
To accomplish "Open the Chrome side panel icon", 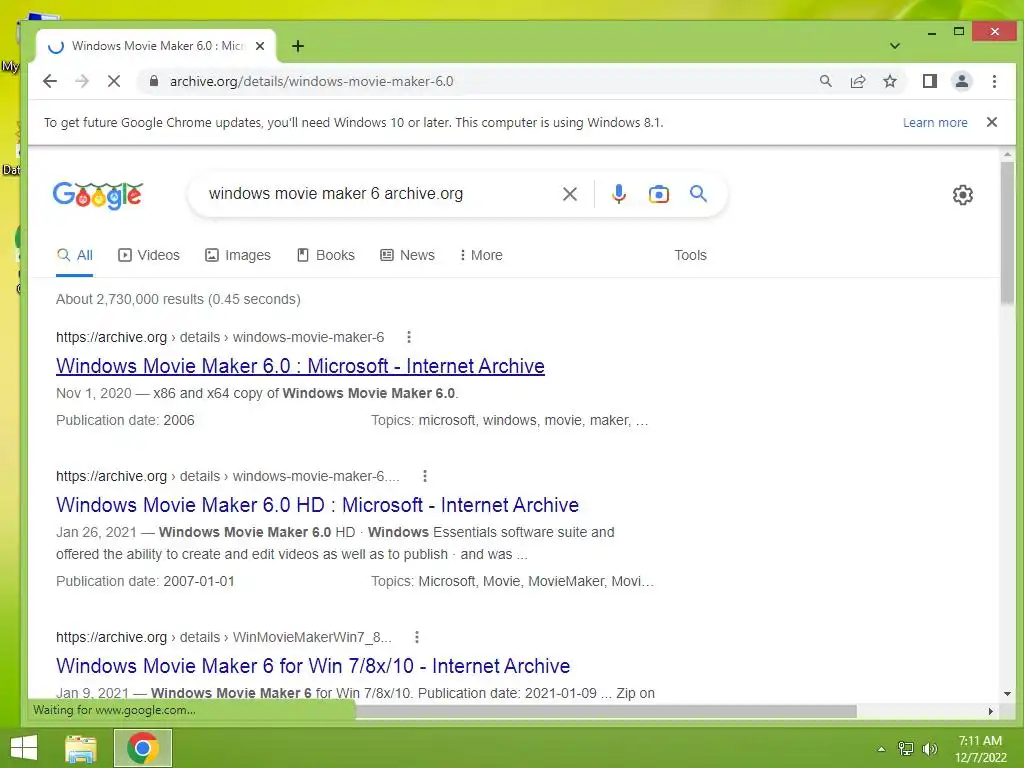I will pyautogui.click(x=929, y=81).
